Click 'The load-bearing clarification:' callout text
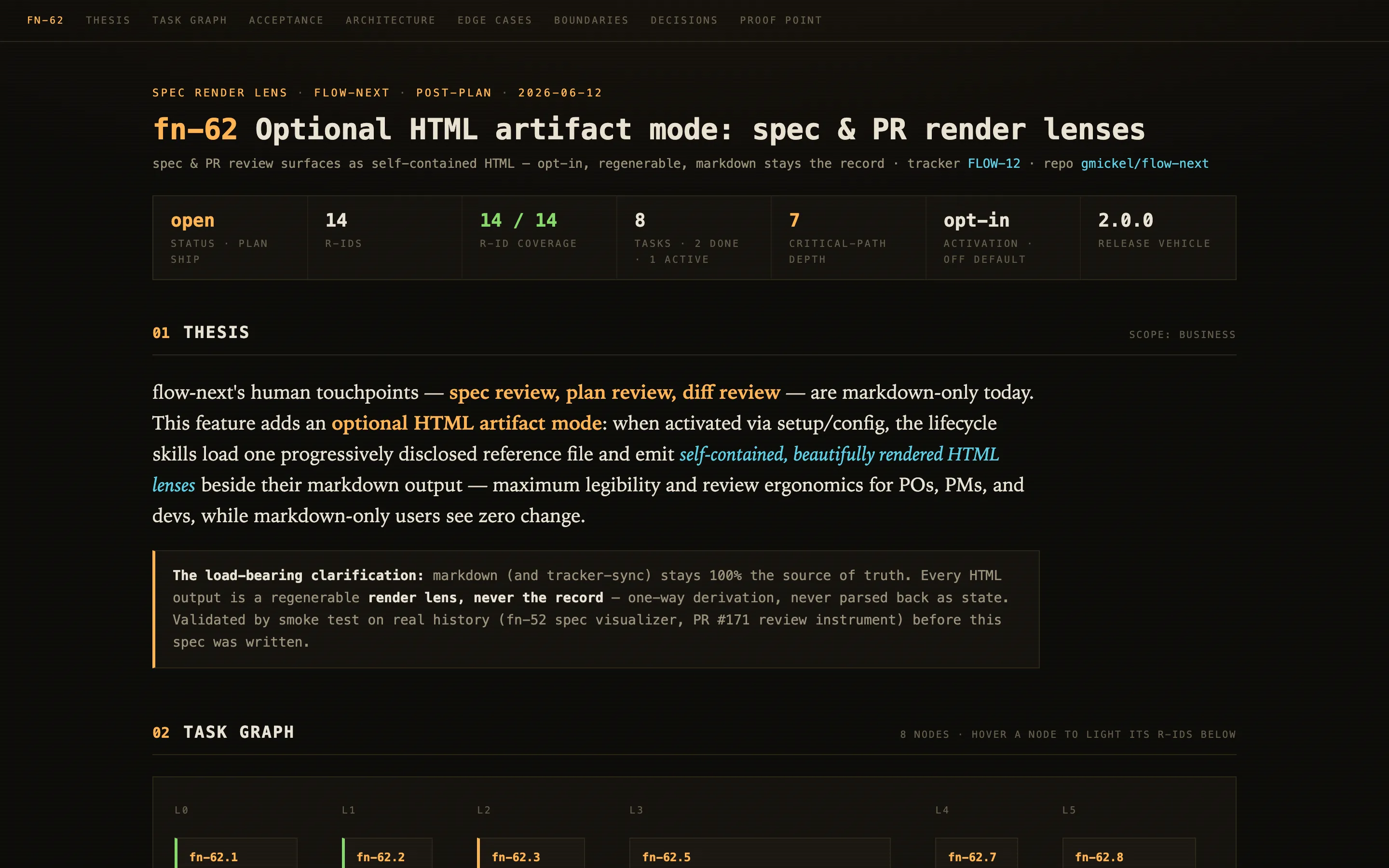This screenshot has height=868, width=1389. (299, 575)
